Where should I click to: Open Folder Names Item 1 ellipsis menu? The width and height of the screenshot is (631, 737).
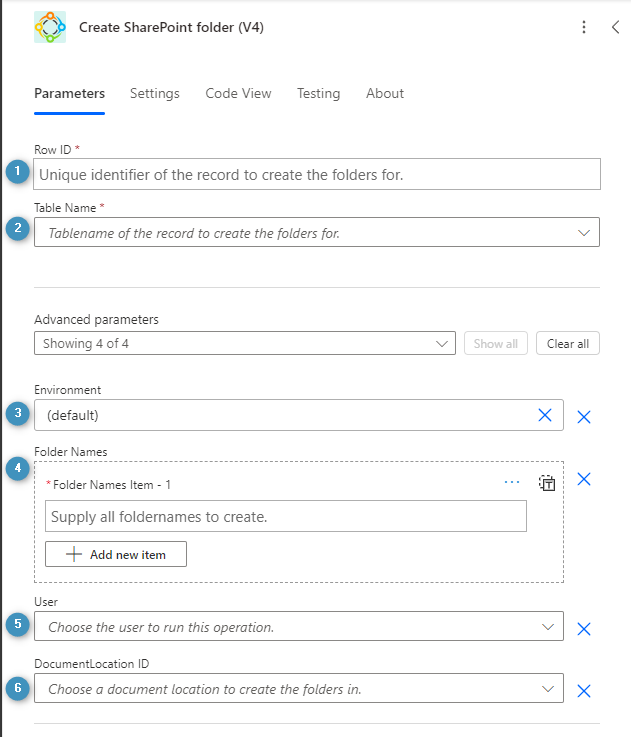pos(512,482)
